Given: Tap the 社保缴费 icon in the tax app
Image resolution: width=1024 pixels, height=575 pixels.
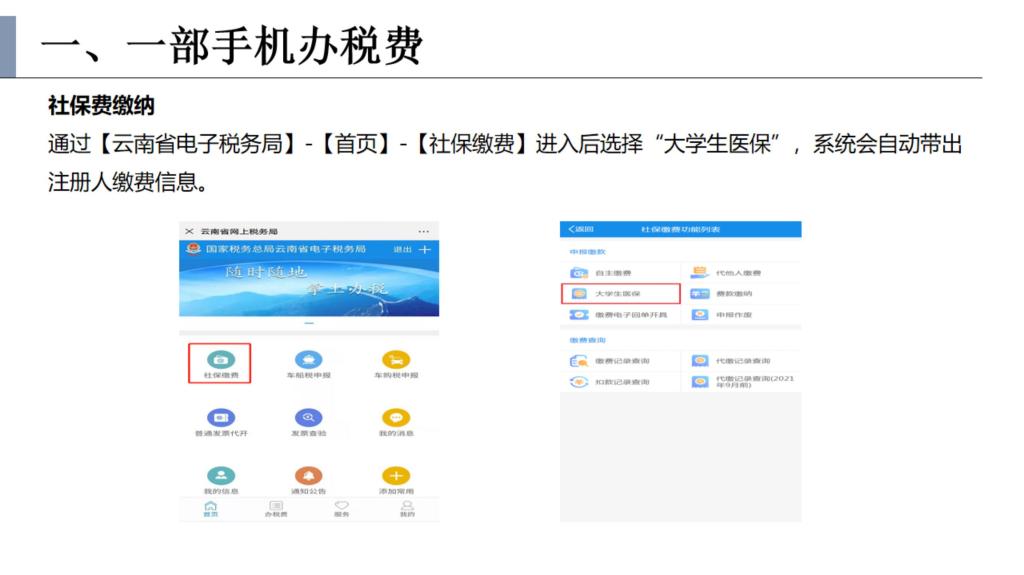Looking at the screenshot, I should pos(220,359).
